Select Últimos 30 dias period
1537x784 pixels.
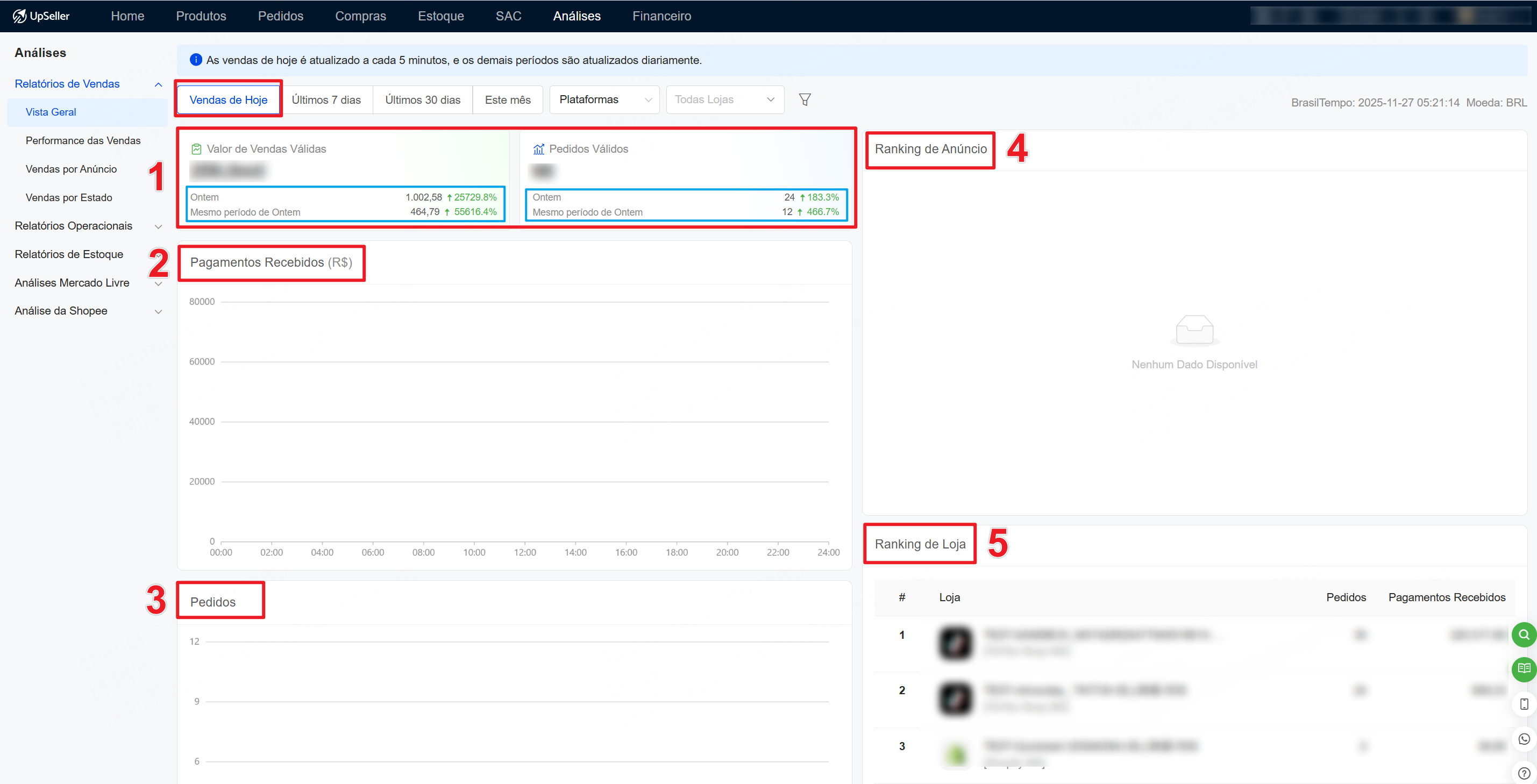423,99
